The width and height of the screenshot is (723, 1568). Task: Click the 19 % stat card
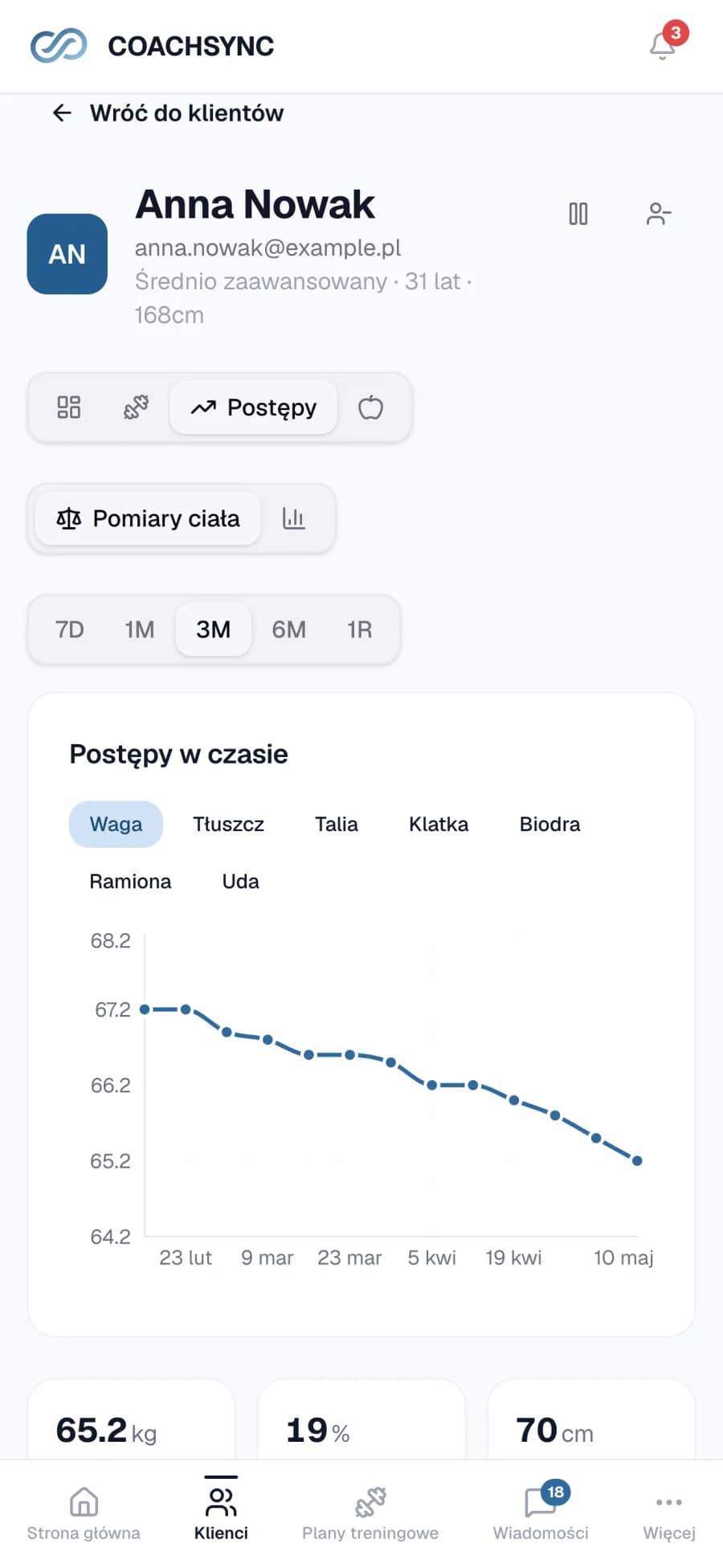[361, 1419]
